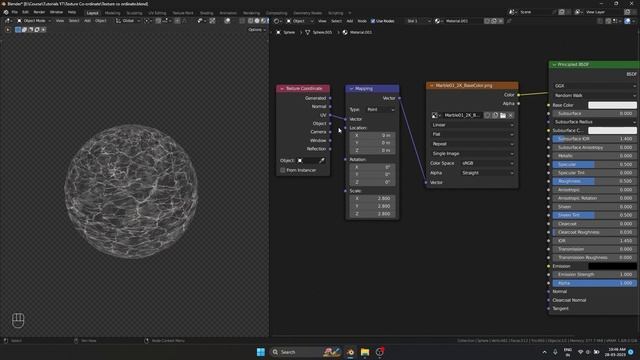Select the box select tool icon in viewport
Viewport: 640px width, 360px height.
18,29
